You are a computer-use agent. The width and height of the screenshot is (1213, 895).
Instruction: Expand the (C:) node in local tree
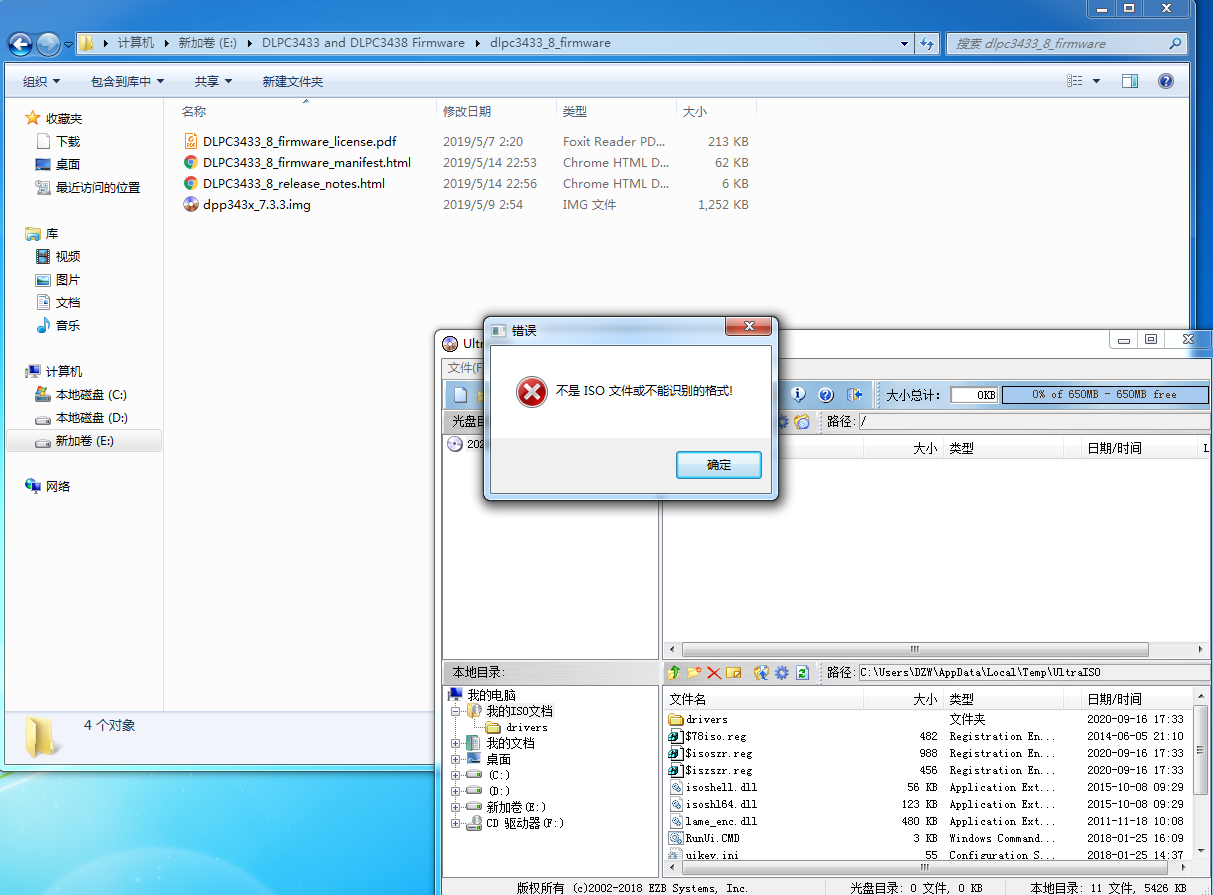[456, 775]
